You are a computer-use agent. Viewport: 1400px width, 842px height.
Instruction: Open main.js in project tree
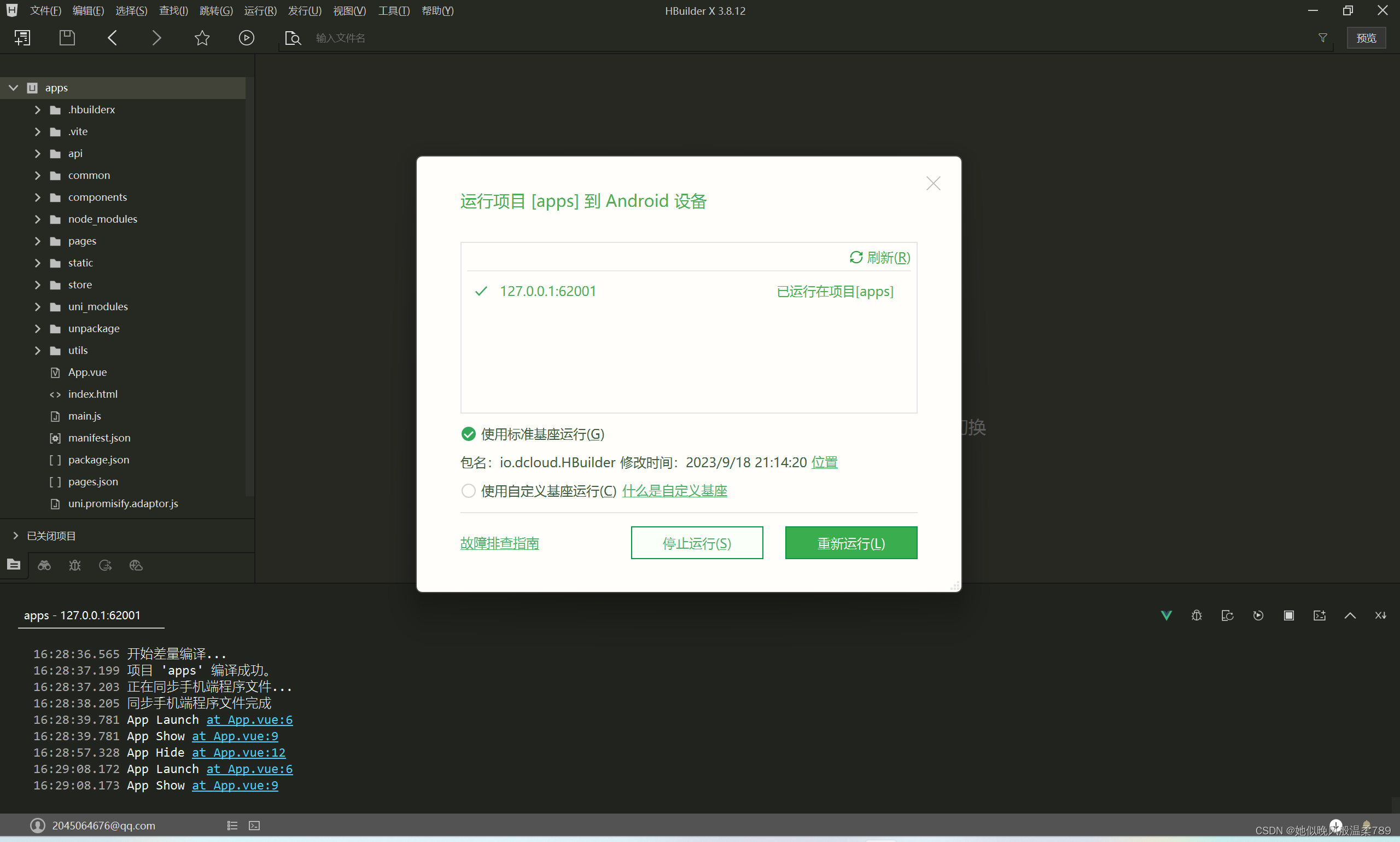(84, 416)
